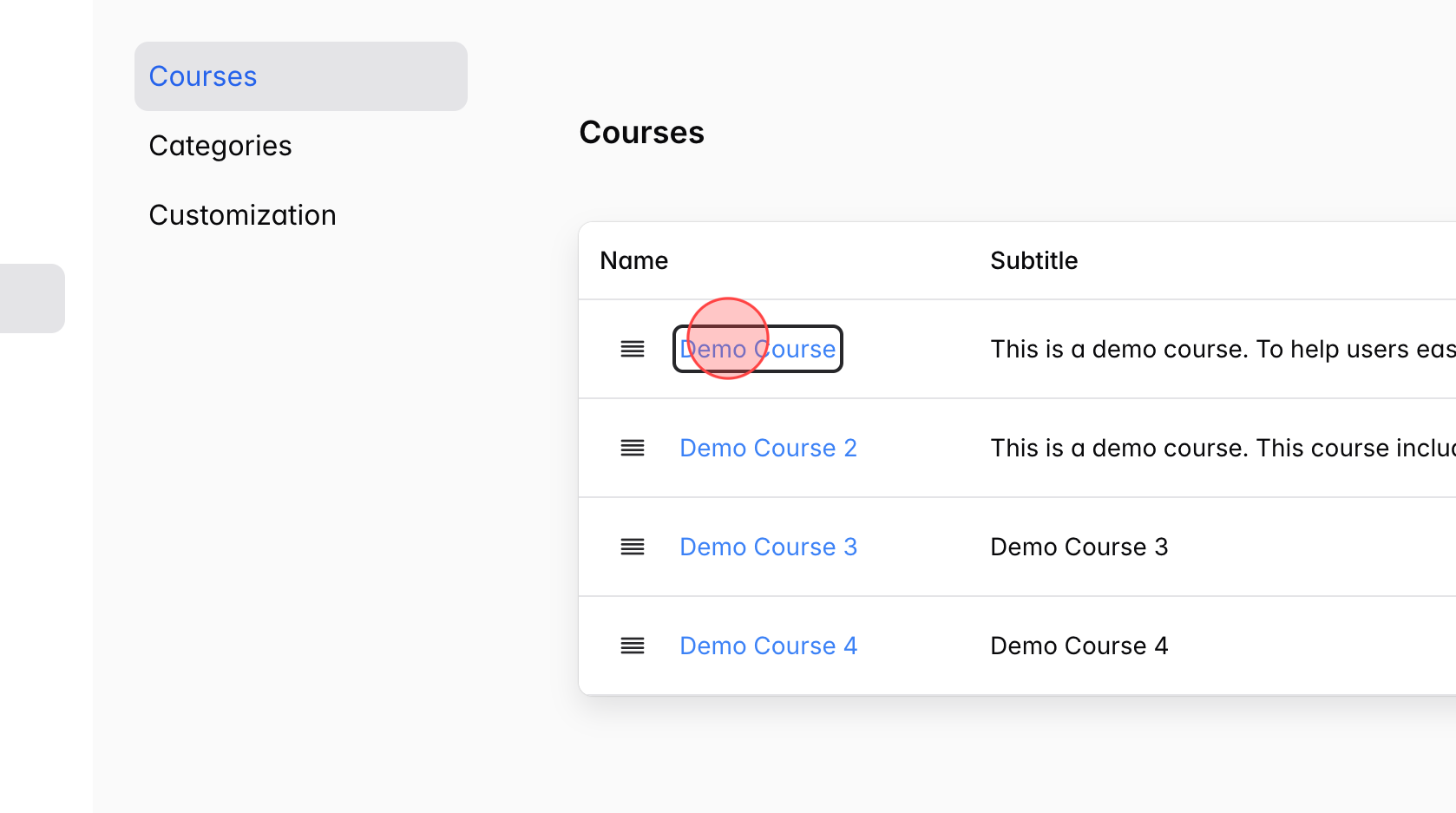
Task: Open the Customization section
Action: point(243,214)
